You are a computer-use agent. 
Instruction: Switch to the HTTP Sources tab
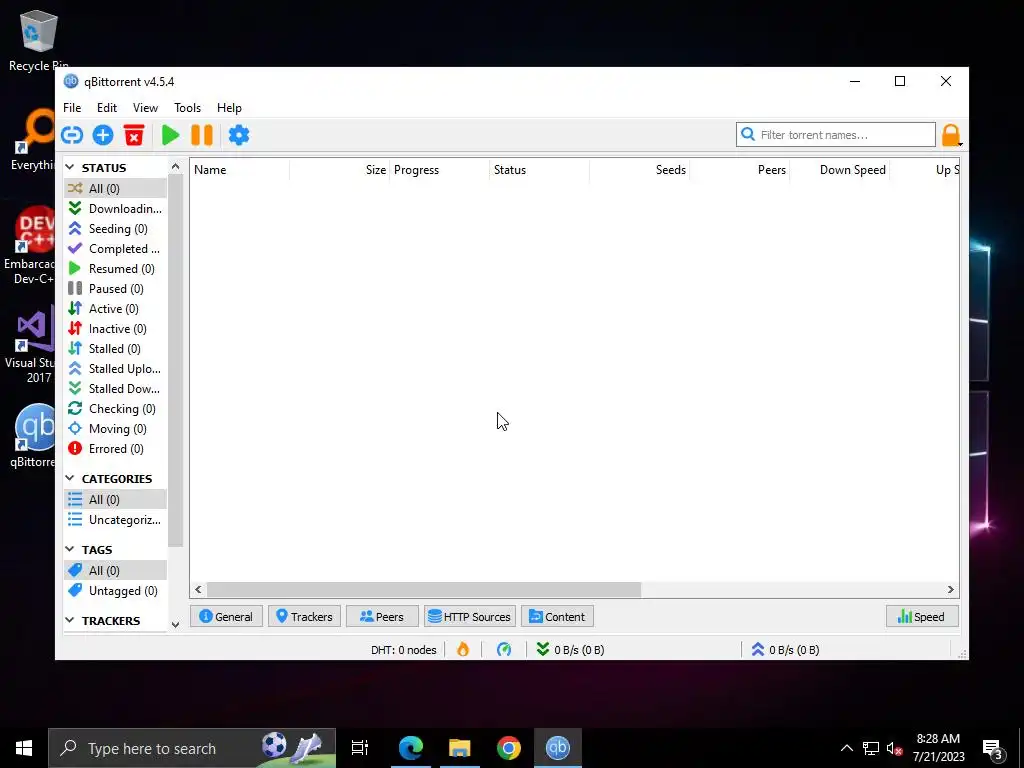pyautogui.click(x=470, y=616)
